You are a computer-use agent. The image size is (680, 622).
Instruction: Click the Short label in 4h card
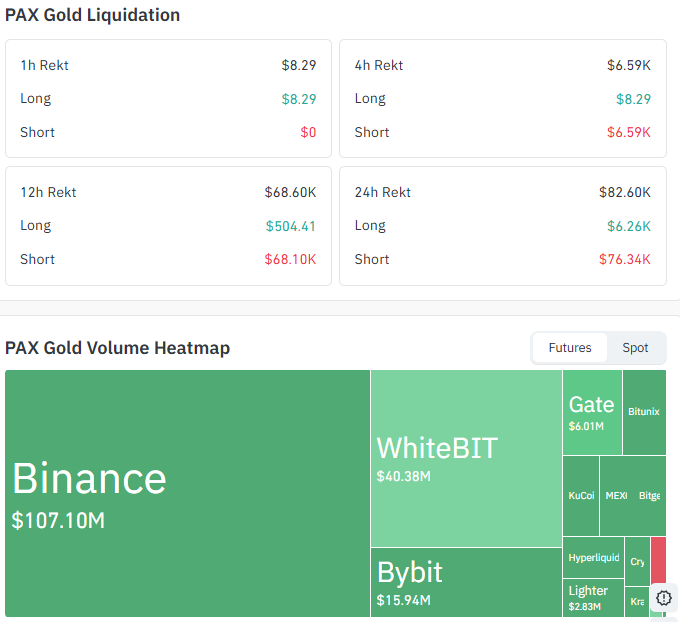click(372, 132)
